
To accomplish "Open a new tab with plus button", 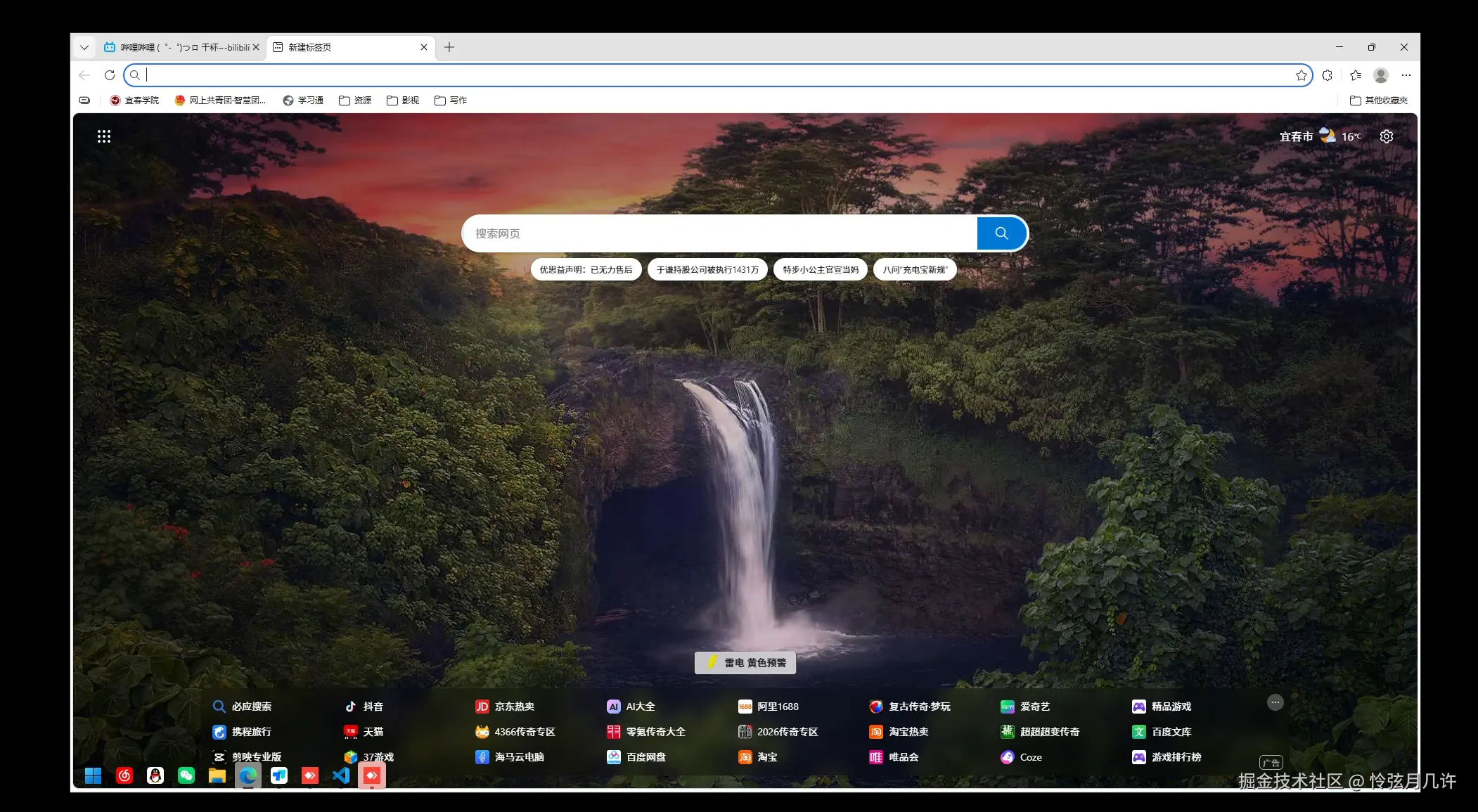I will point(449,47).
